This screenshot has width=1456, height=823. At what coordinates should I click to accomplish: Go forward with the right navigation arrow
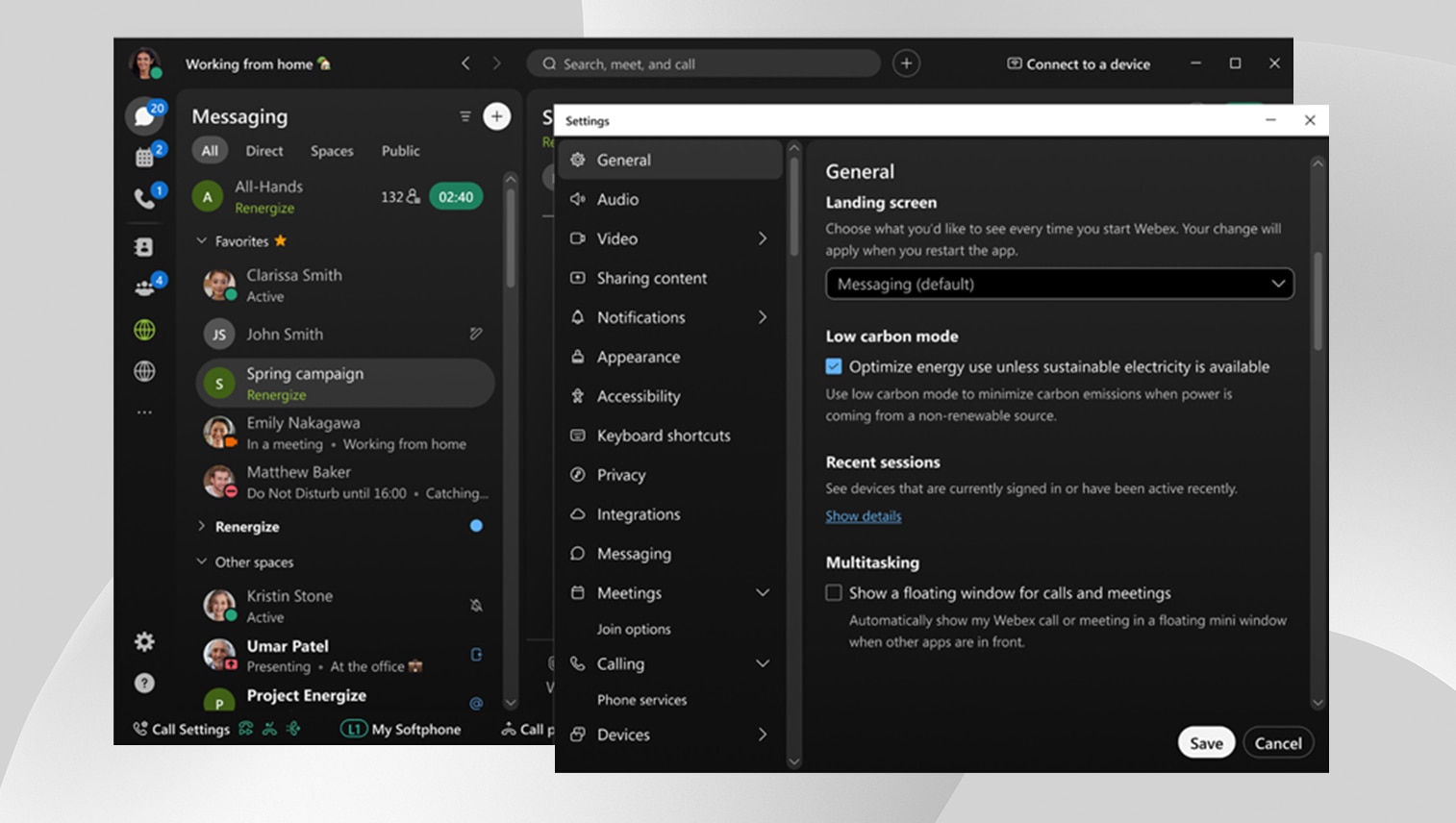[x=496, y=63]
